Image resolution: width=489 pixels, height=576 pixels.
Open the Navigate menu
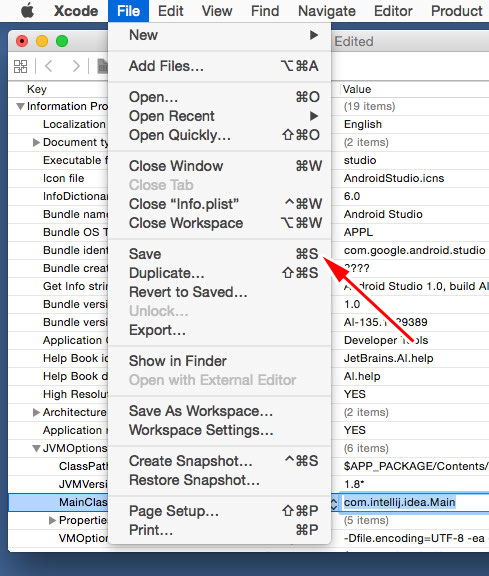coord(327,11)
